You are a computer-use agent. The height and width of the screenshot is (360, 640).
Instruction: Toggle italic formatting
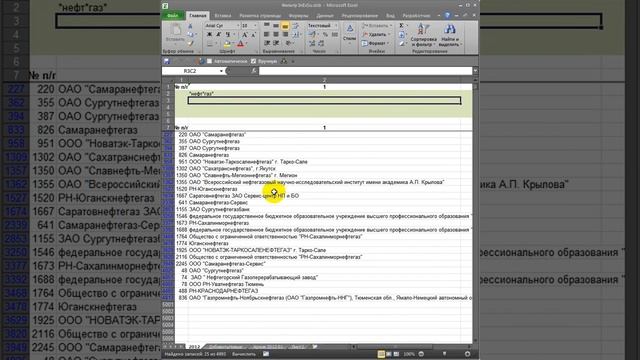(218, 35)
